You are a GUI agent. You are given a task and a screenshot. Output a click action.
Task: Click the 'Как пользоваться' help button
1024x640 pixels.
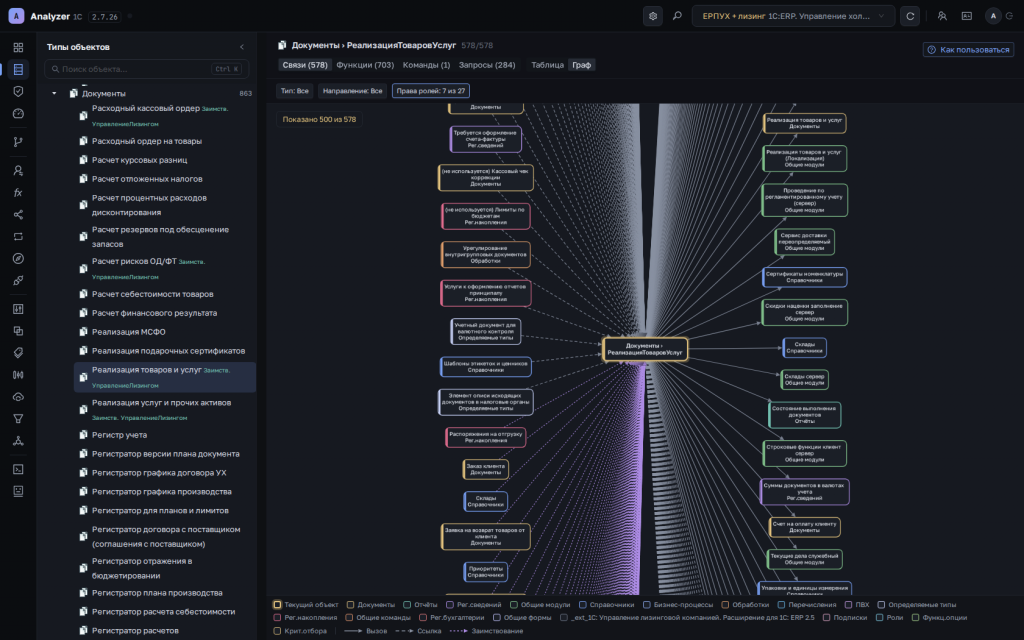coord(968,50)
